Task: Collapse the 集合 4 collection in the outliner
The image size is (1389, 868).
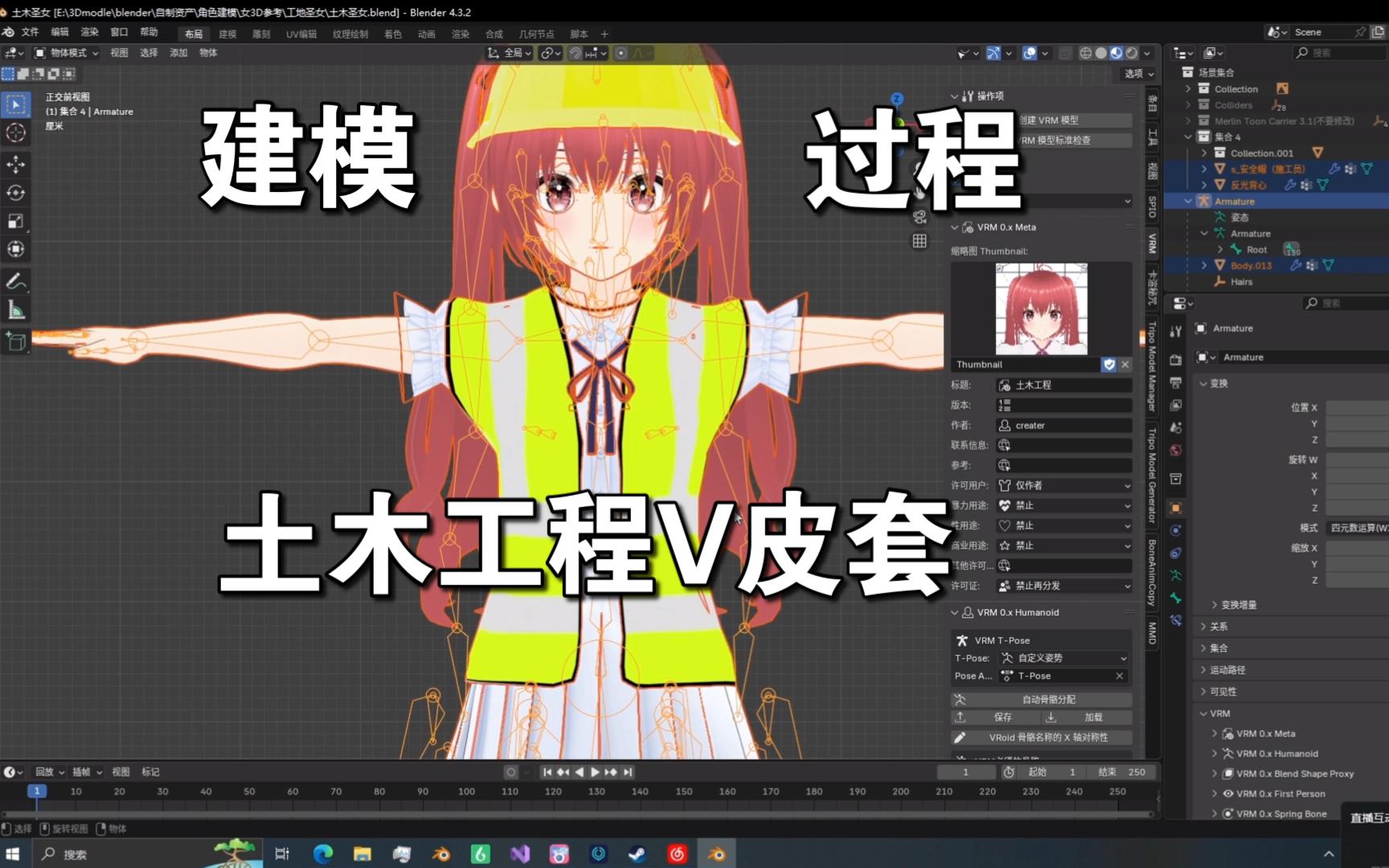Action: tap(1187, 137)
